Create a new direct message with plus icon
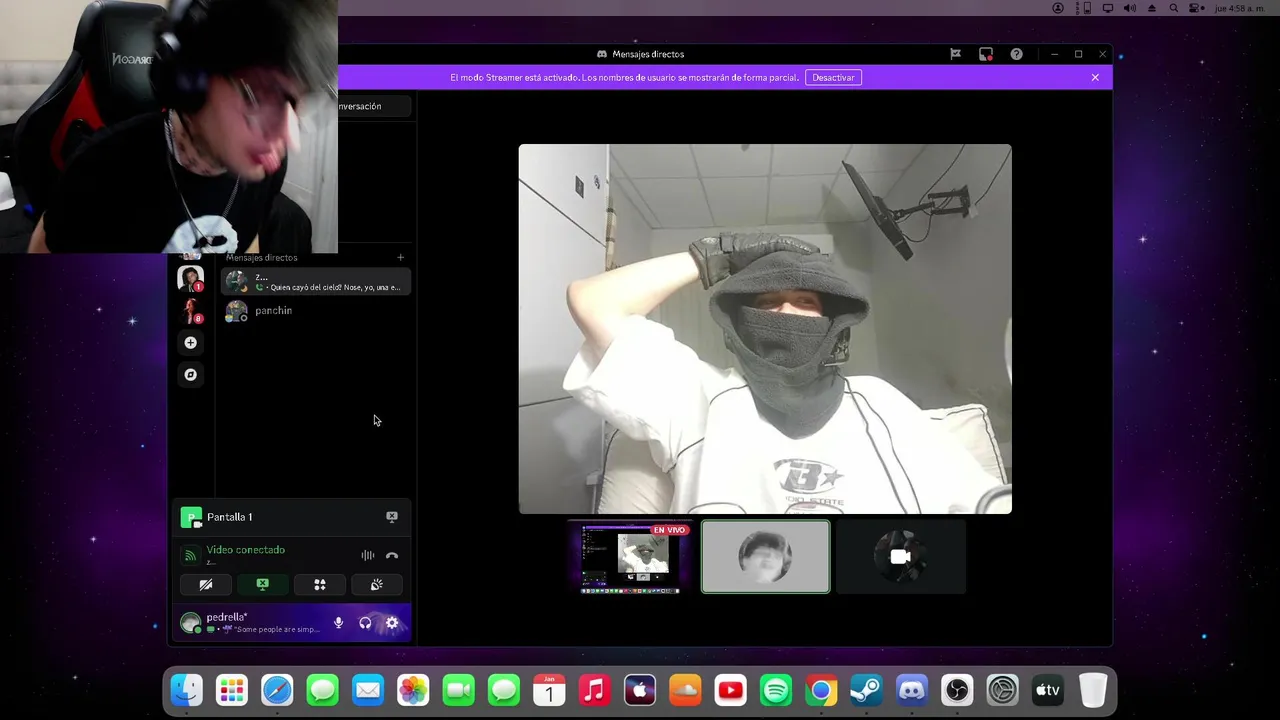Image resolution: width=1280 pixels, height=720 pixels. point(401,258)
